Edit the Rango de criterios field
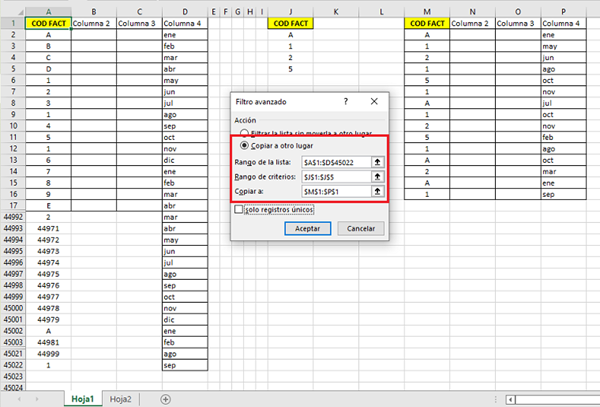The height and width of the screenshot is (407, 600). pos(336,177)
